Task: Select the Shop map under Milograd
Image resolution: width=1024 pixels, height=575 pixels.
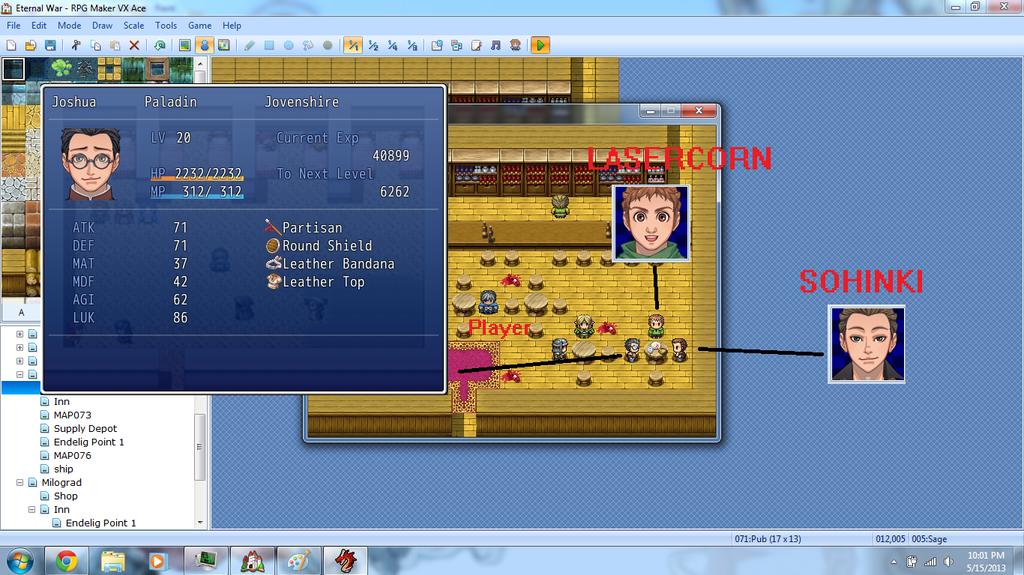Action: click(x=65, y=496)
